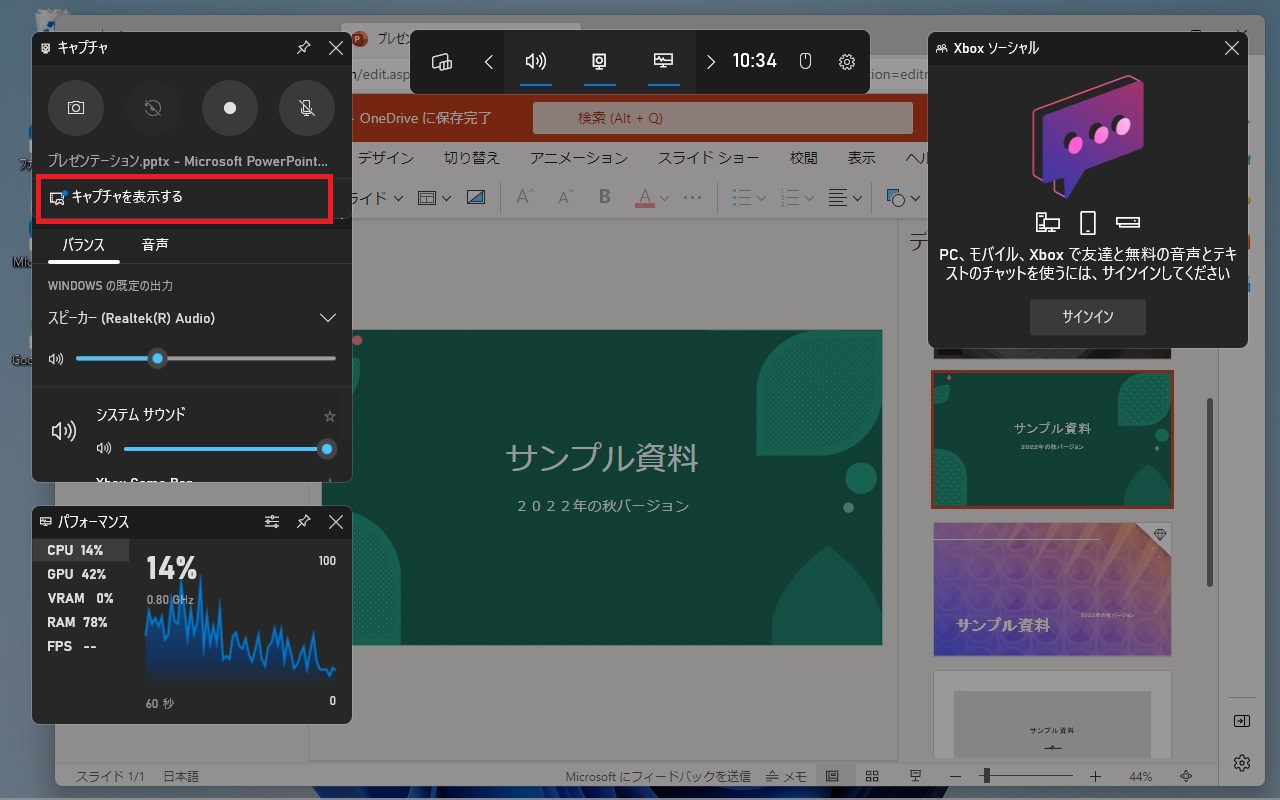Click the mouse click-through icon in Game Bar

pos(805,62)
